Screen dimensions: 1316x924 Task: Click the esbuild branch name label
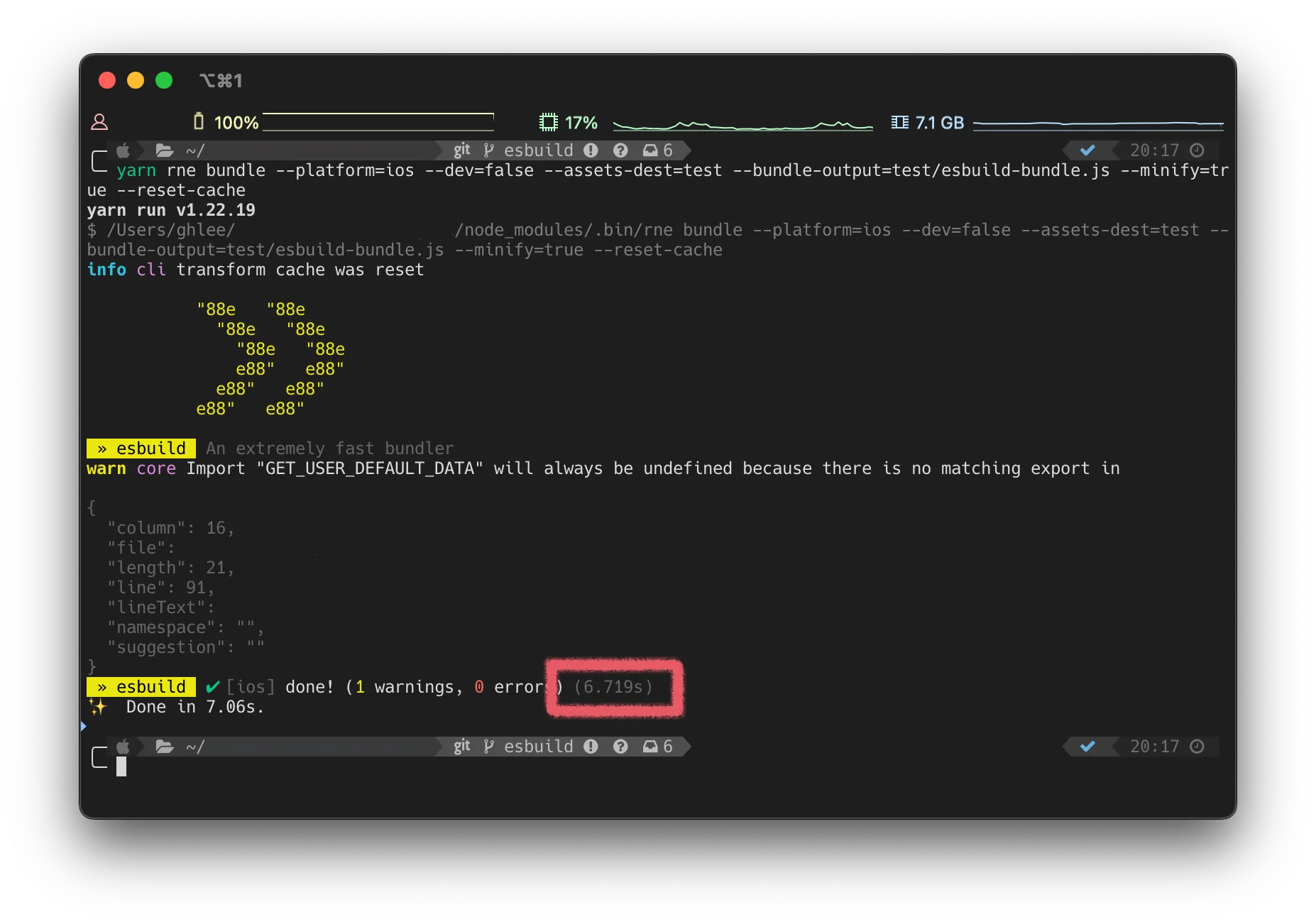click(x=538, y=150)
